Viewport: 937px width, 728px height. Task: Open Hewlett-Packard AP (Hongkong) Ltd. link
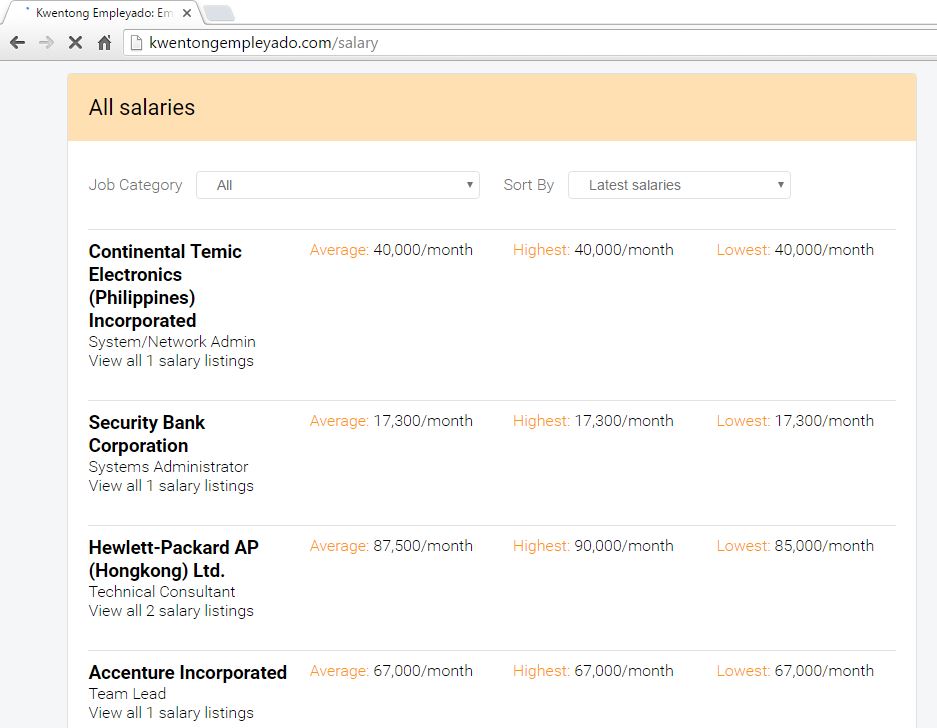pyautogui.click(x=173, y=559)
